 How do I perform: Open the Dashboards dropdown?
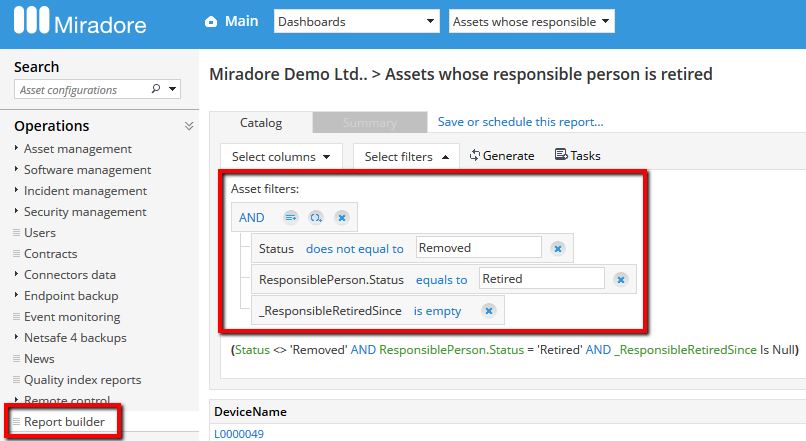pos(356,22)
